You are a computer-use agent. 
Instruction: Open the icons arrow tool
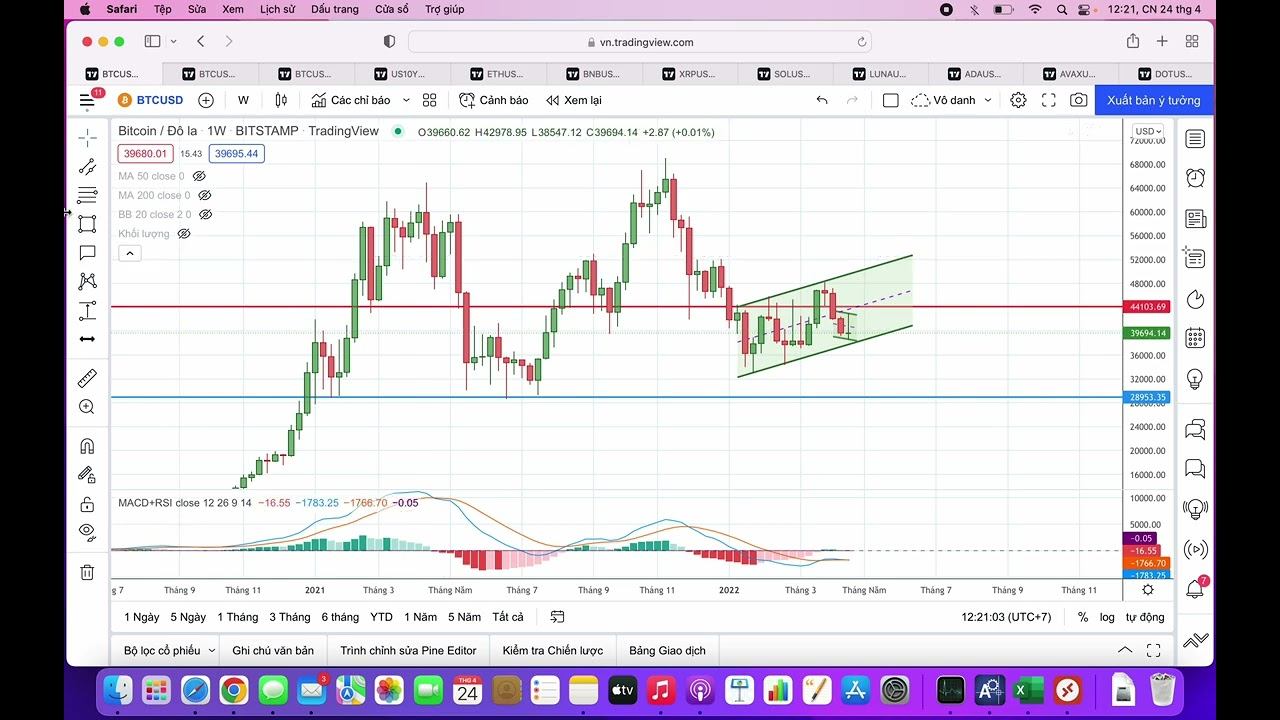[87, 339]
